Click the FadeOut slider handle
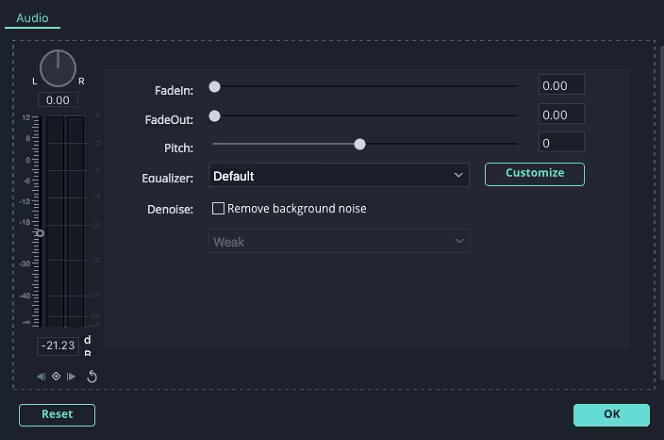664x440 pixels. pyautogui.click(x=214, y=116)
